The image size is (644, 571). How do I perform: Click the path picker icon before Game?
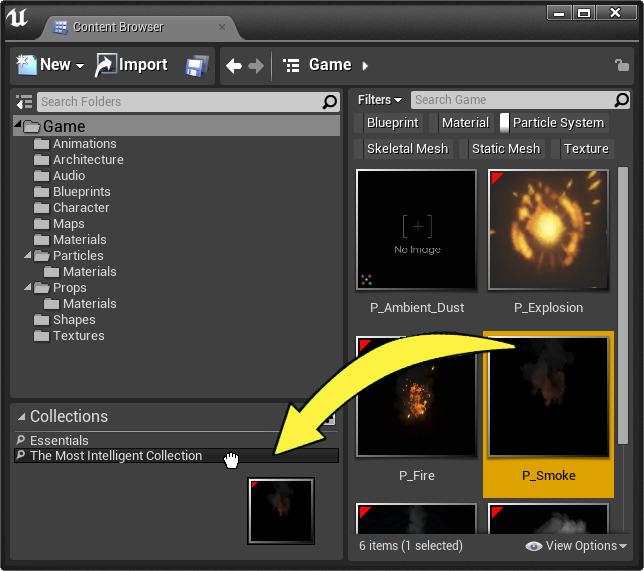tap(291, 66)
